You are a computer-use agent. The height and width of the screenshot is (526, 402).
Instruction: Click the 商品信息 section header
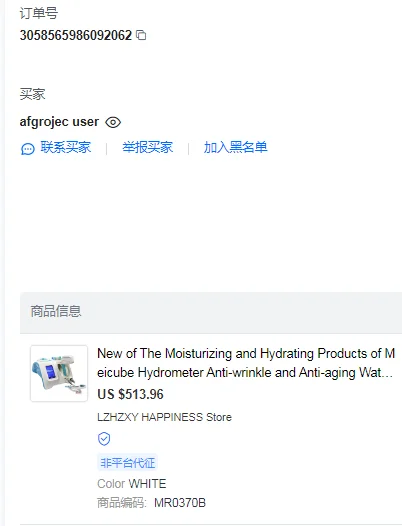point(56,311)
